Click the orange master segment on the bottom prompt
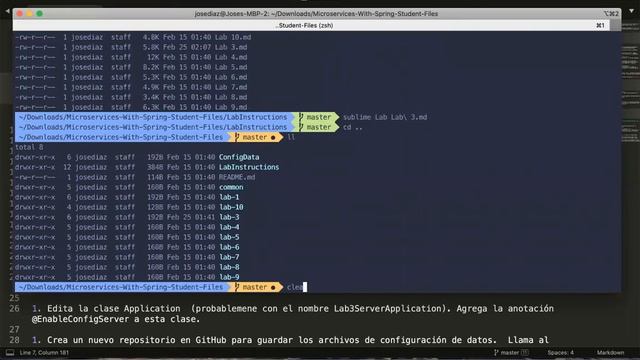640x360 pixels. click(x=256, y=287)
